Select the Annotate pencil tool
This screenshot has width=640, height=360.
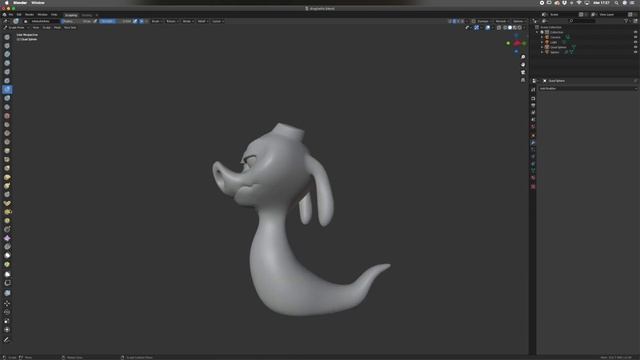coord(7,340)
